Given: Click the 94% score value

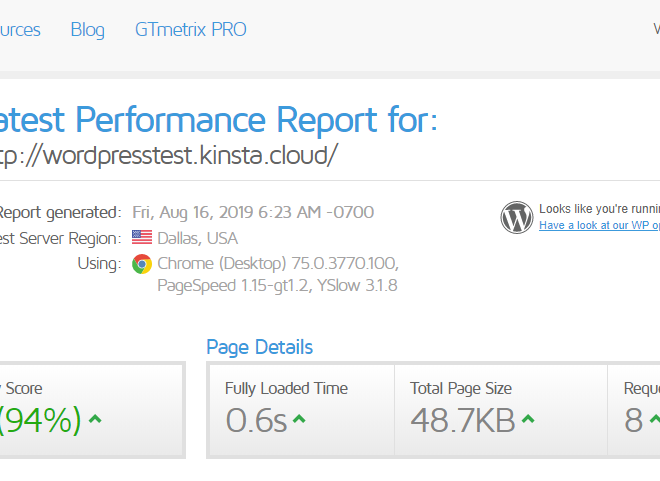Looking at the screenshot, I should click(x=41, y=420).
